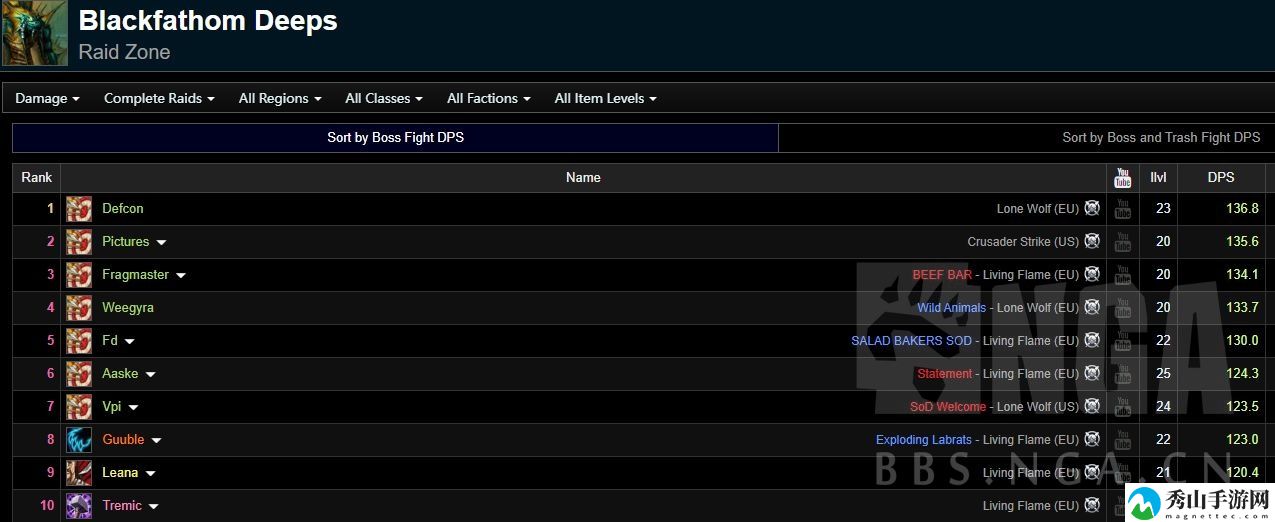Sort by the Name column header
The width and height of the screenshot is (1275, 522).
pos(583,178)
